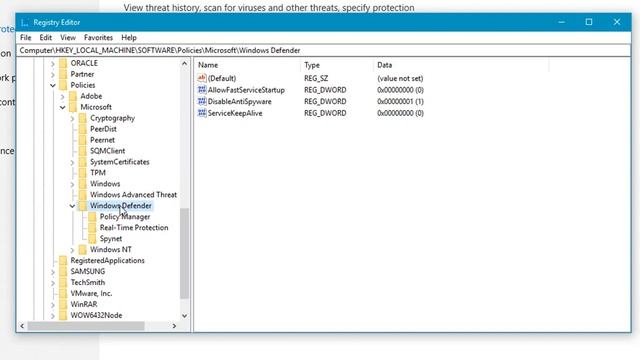640x360 pixels.
Task: Open the Help menu
Action: tap(129, 38)
